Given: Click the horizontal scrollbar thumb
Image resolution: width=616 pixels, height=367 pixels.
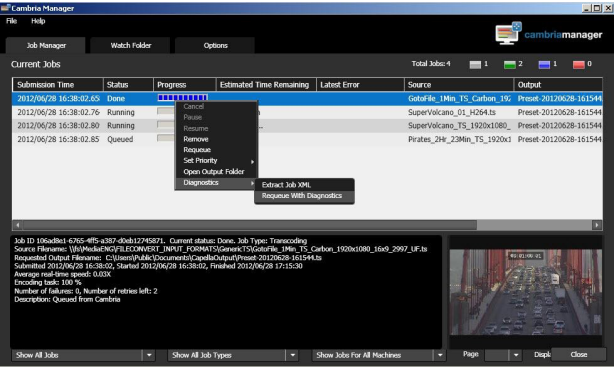Looking at the screenshot, I should pos(249,225).
